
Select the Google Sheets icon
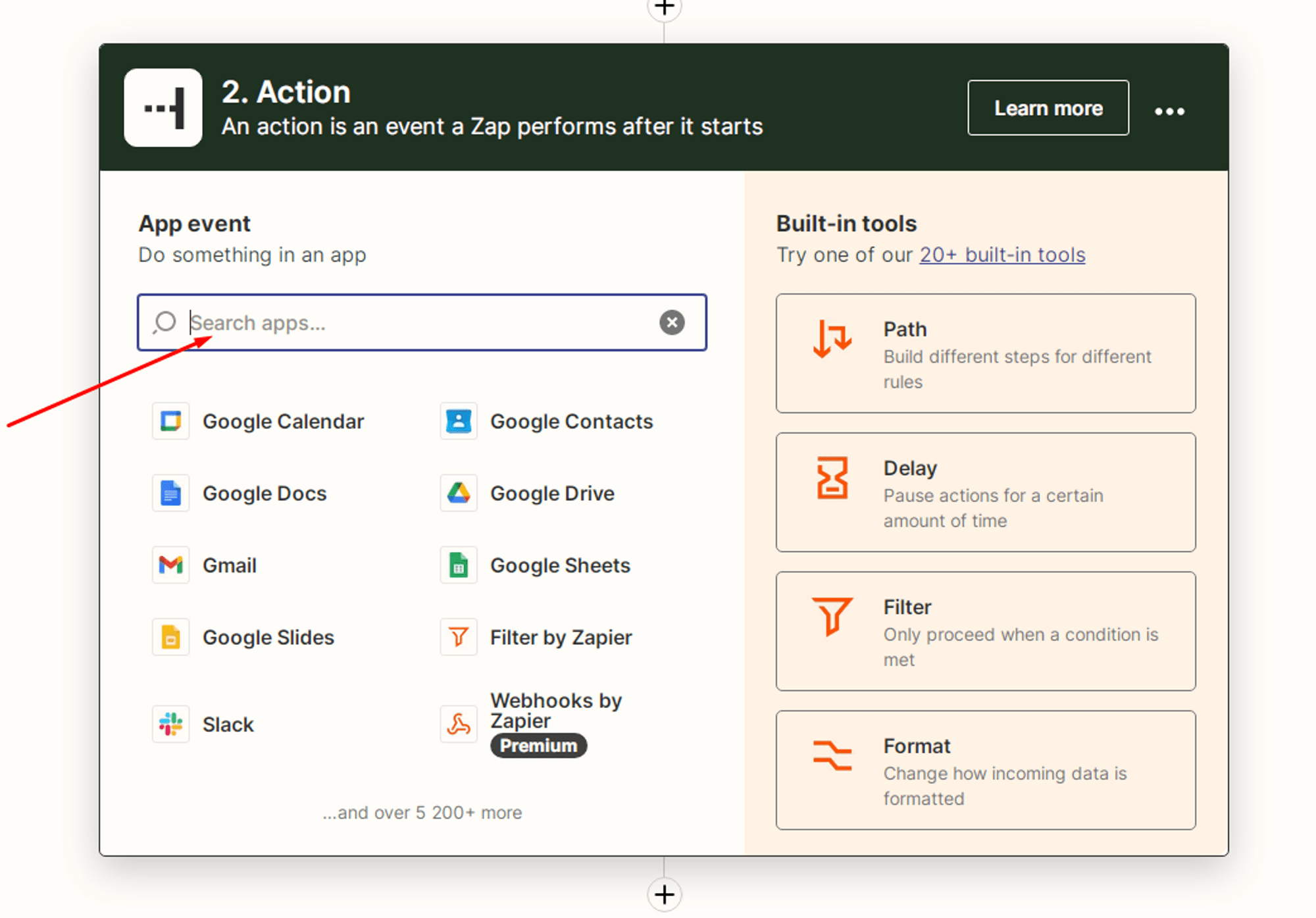459,565
